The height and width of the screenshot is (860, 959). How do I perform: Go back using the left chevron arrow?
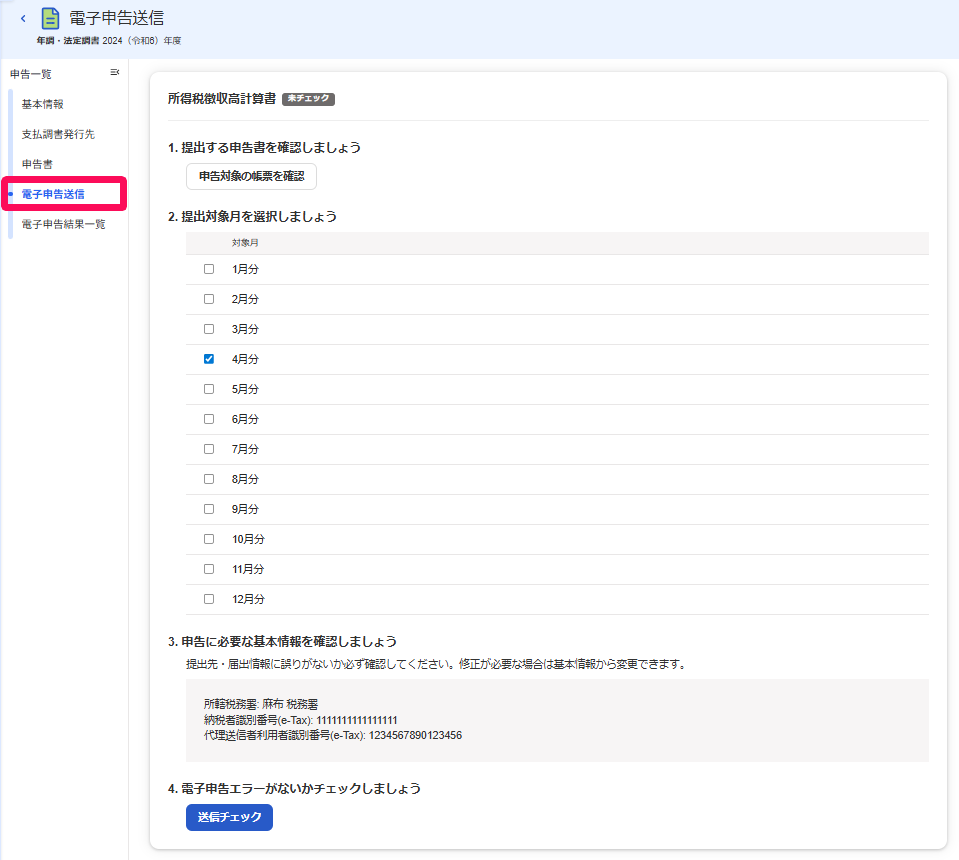point(23,18)
